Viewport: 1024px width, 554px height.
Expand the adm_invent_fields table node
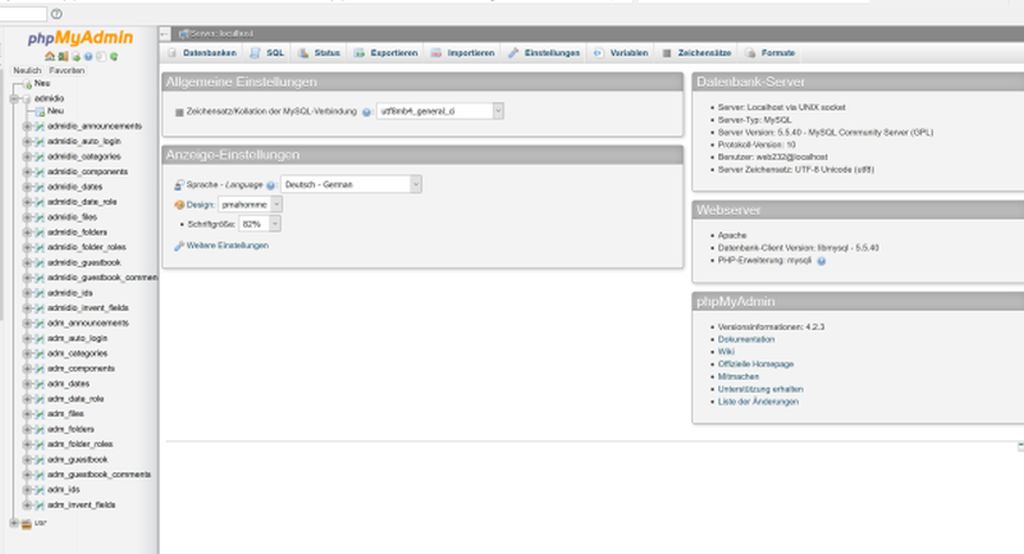(27, 505)
